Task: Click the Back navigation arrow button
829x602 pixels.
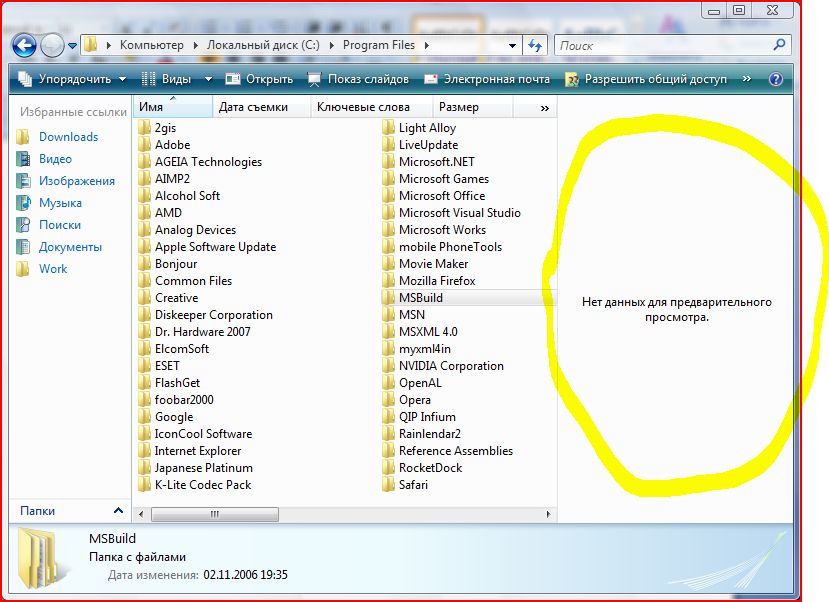Action: [24, 45]
